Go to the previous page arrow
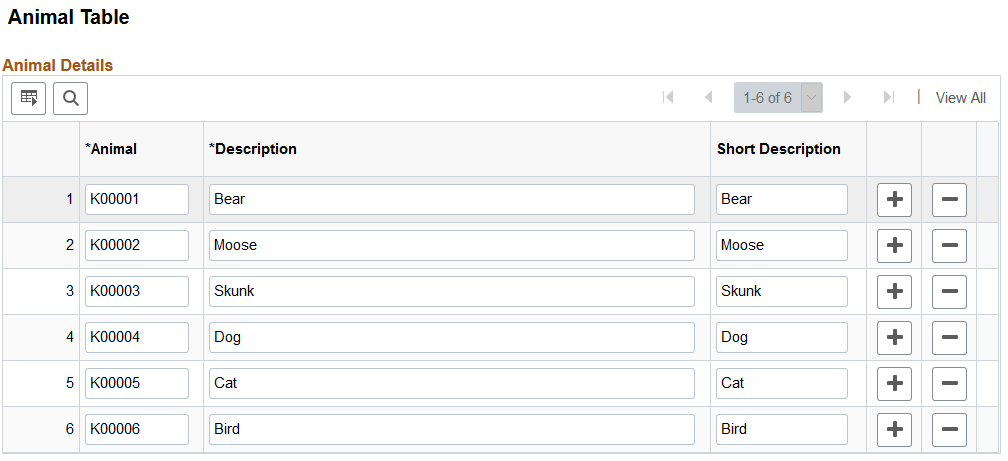The image size is (1008, 461). point(708,98)
